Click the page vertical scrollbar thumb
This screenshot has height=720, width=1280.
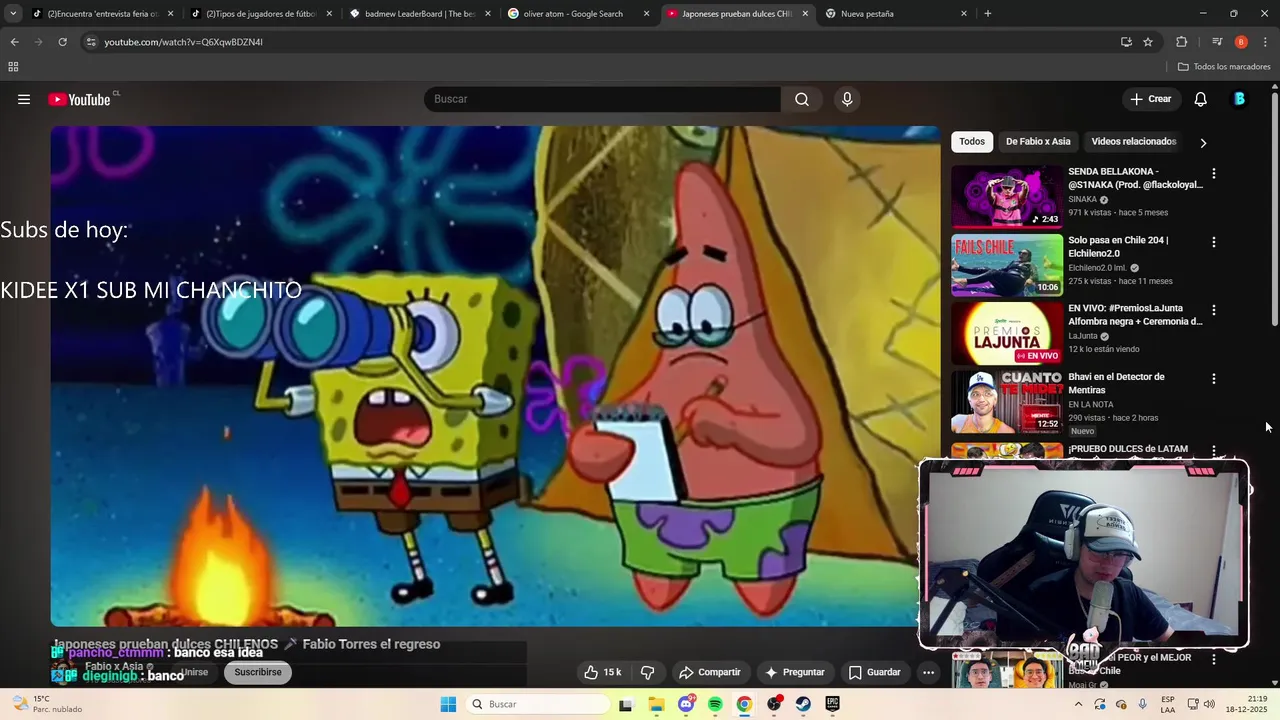[x=1274, y=210]
